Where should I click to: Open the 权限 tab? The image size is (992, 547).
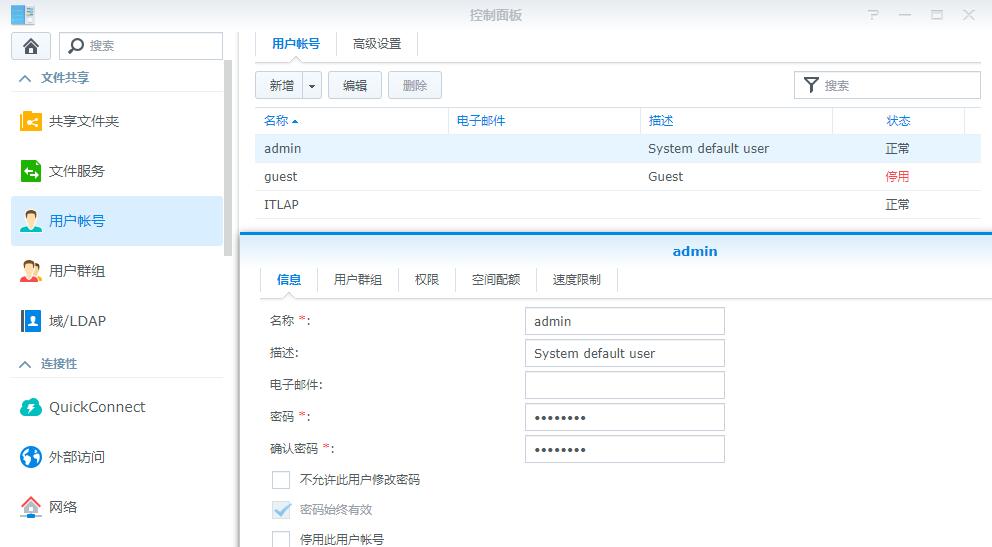pos(427,280)
